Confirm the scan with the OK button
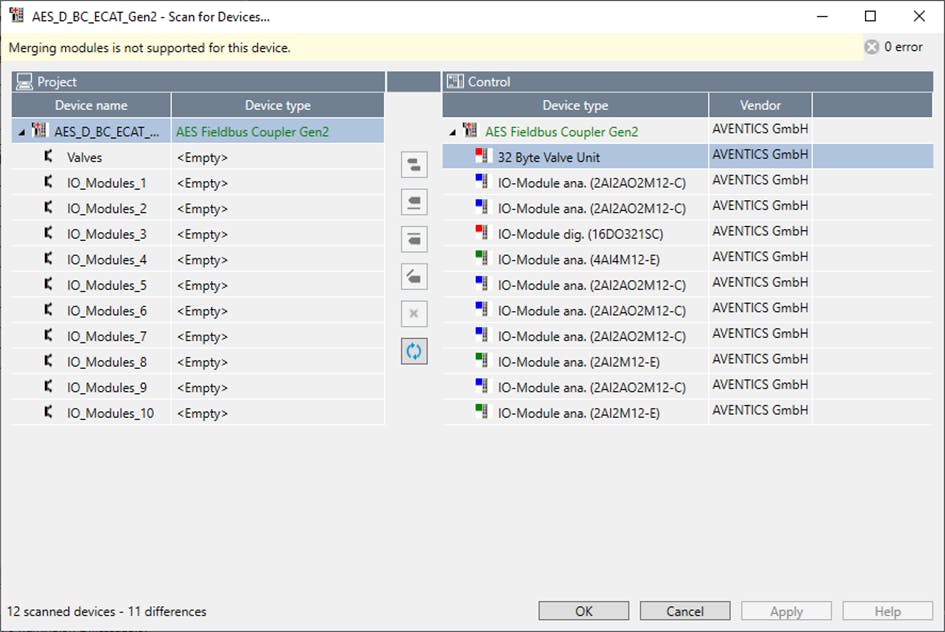The width and height of the screenshot is (945, 632). (583, 611)
